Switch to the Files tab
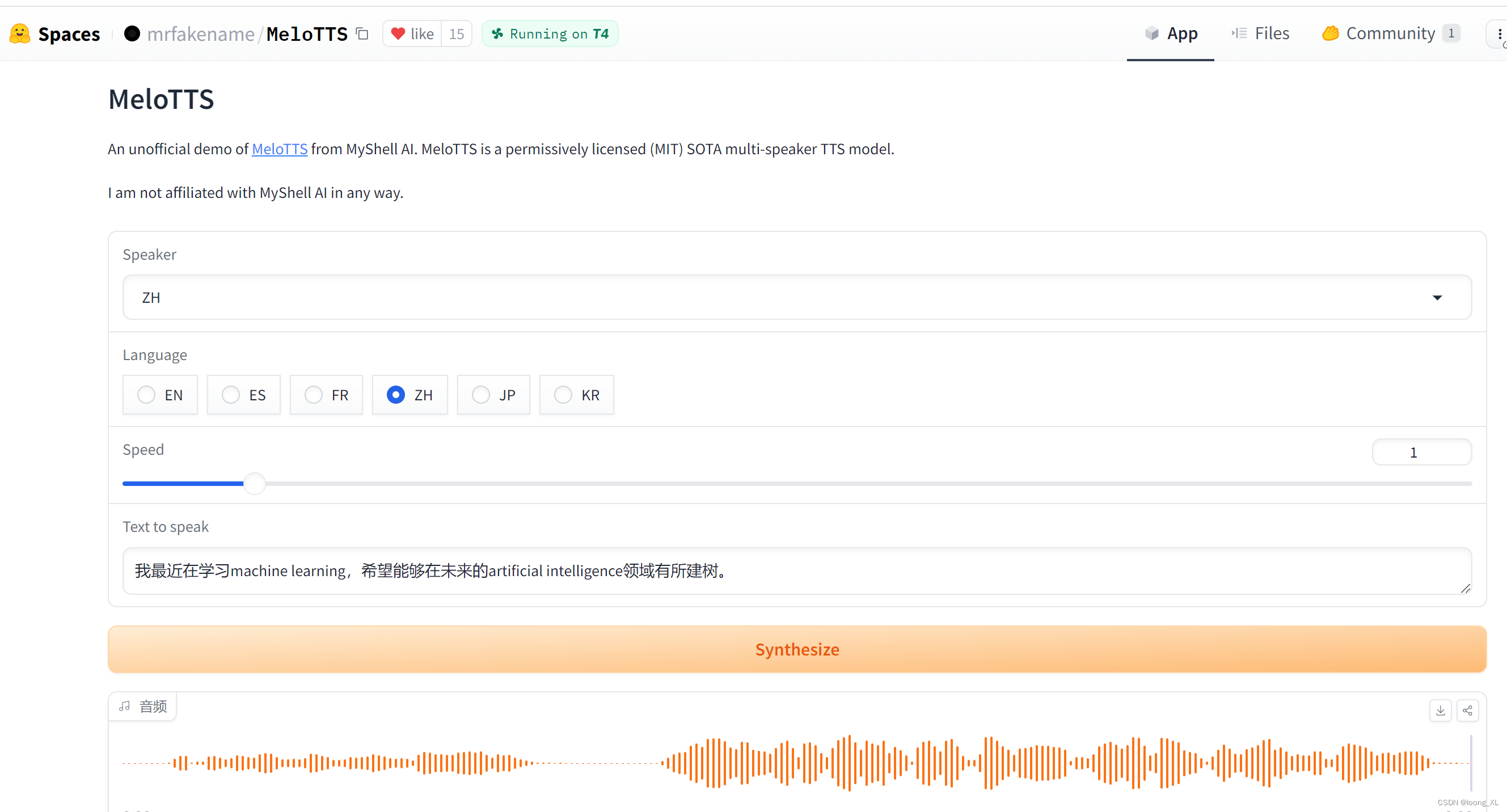Screen dimensions: 1507x812 [1260, 33]
